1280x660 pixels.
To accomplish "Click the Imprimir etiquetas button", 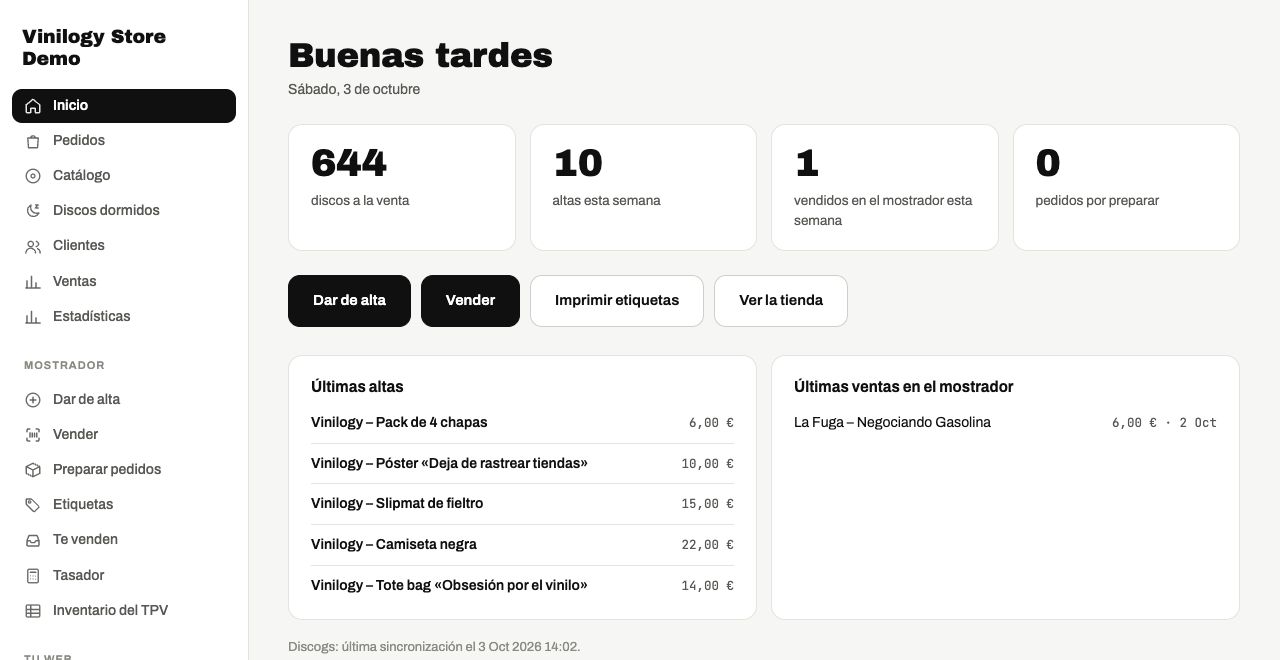I will coord(617,301).
